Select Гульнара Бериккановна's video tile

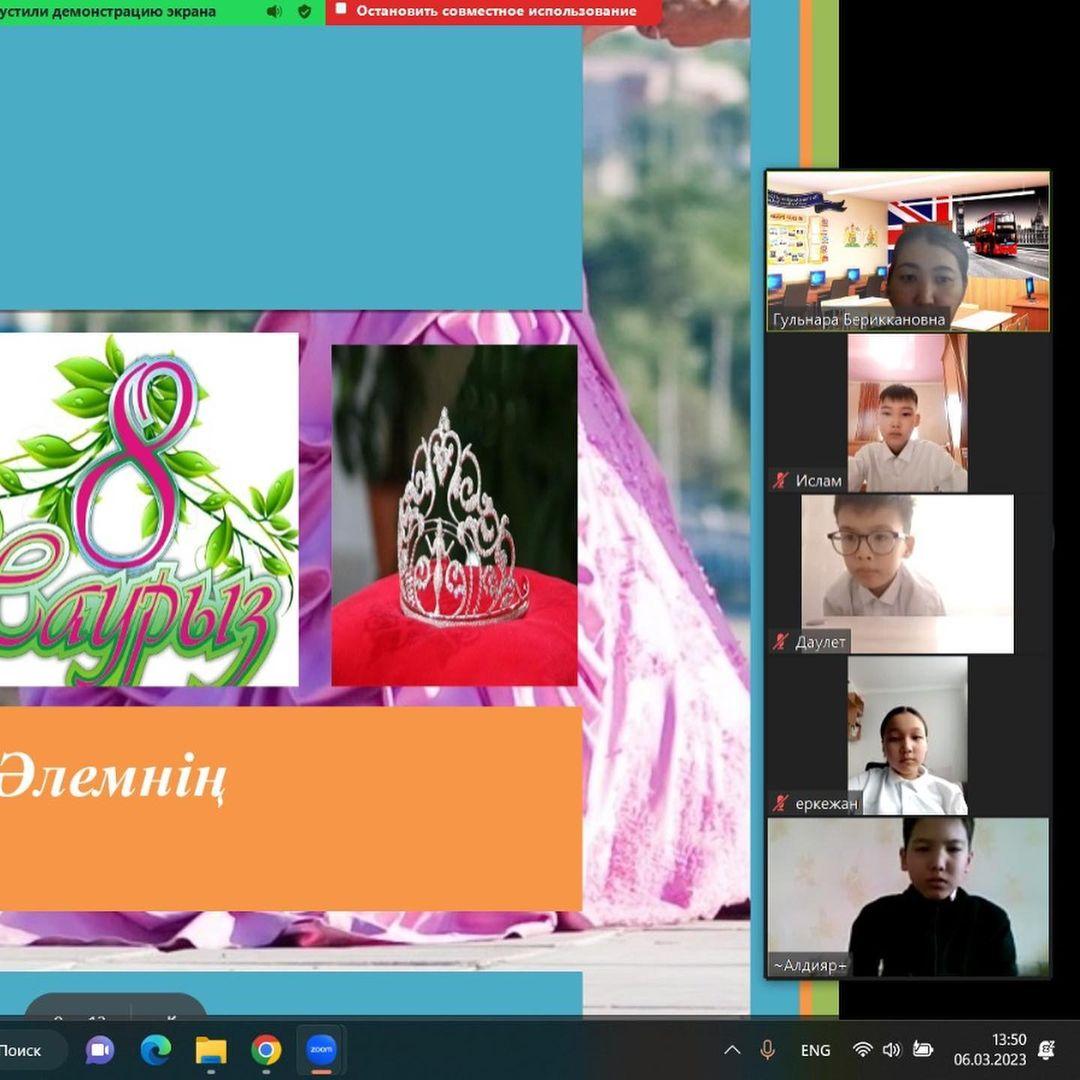pyautogui.click(x=908, y=251)
